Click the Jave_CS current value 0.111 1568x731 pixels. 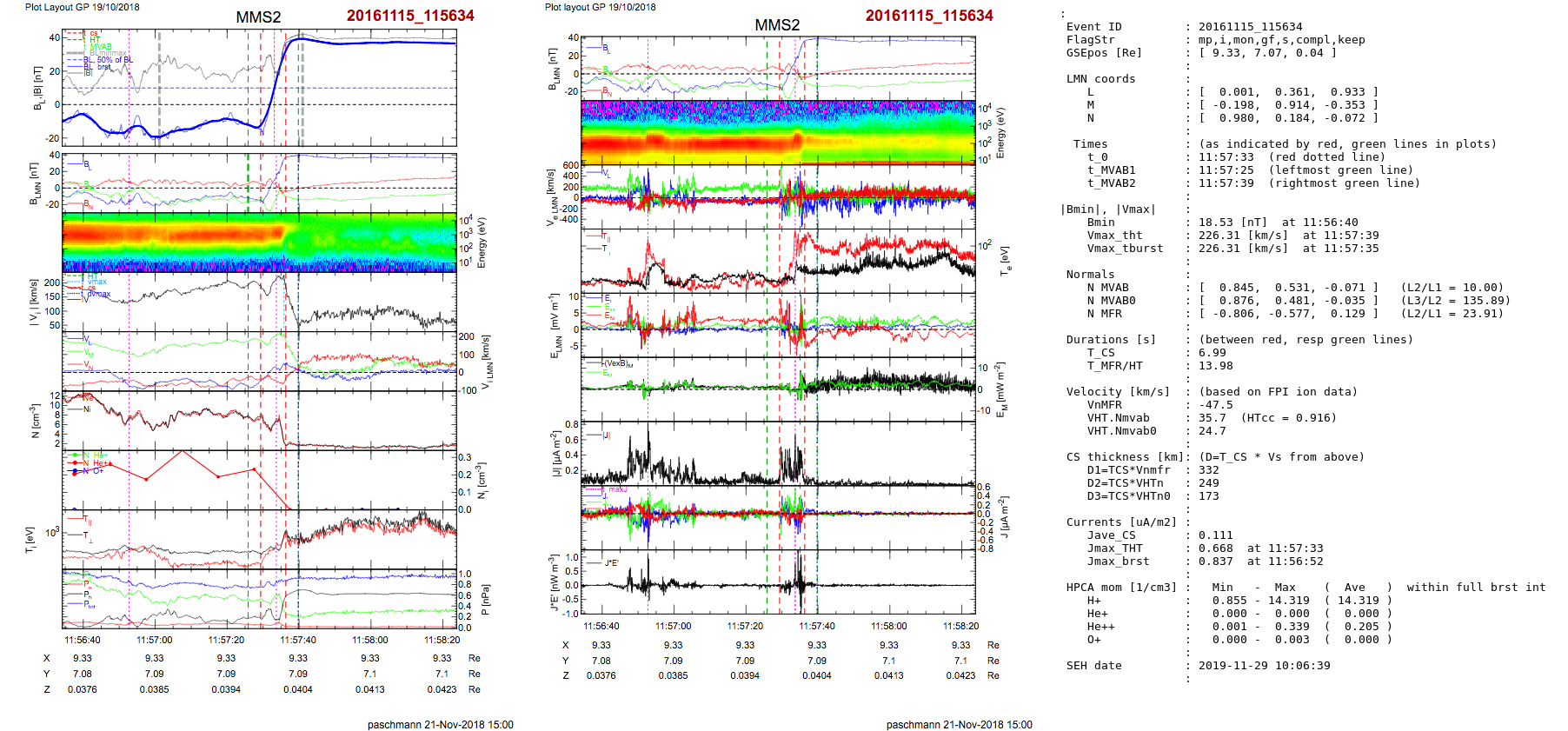(x=1216, y=535)
